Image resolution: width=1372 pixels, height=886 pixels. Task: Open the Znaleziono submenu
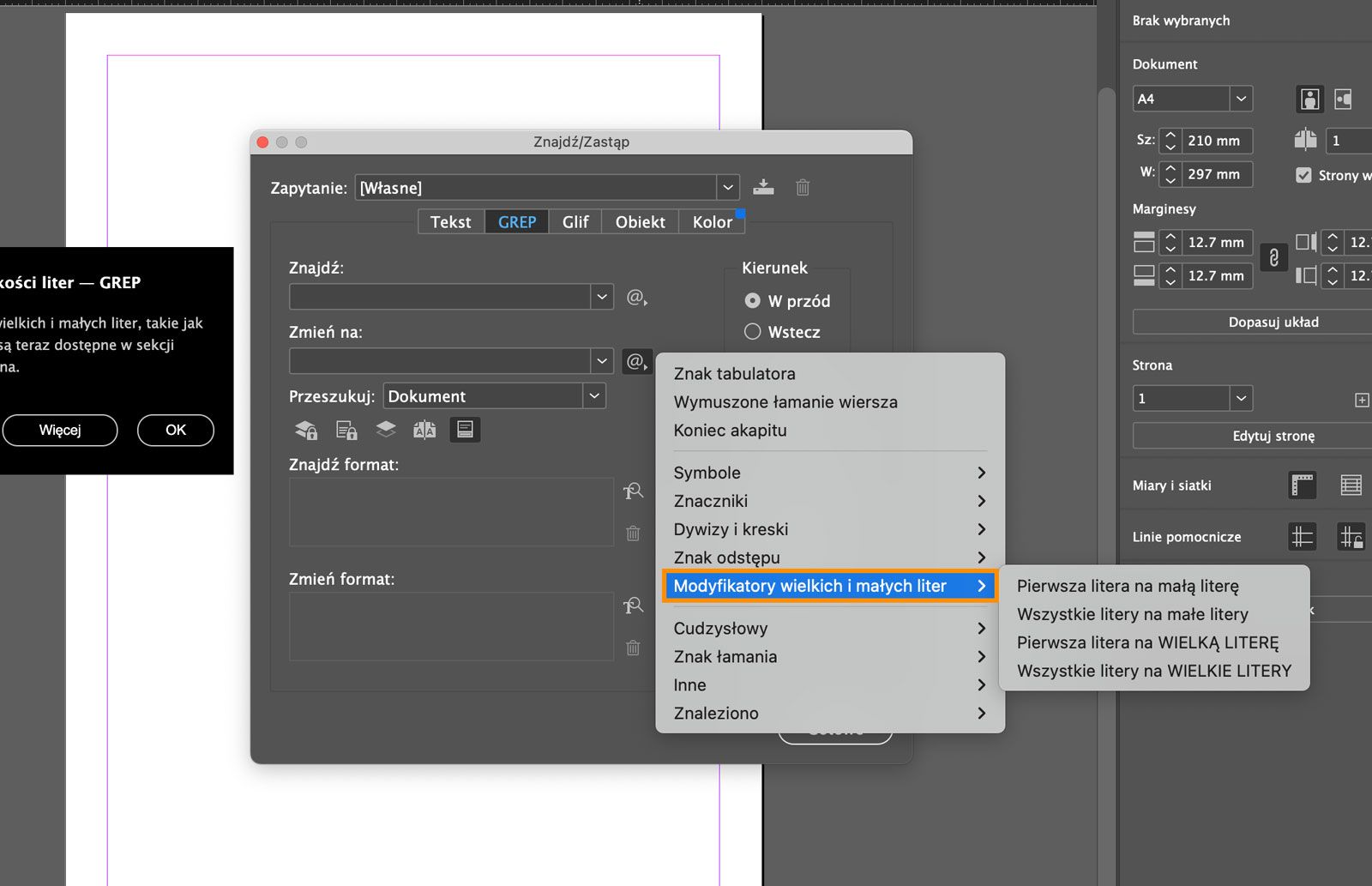tap(830, 713)
